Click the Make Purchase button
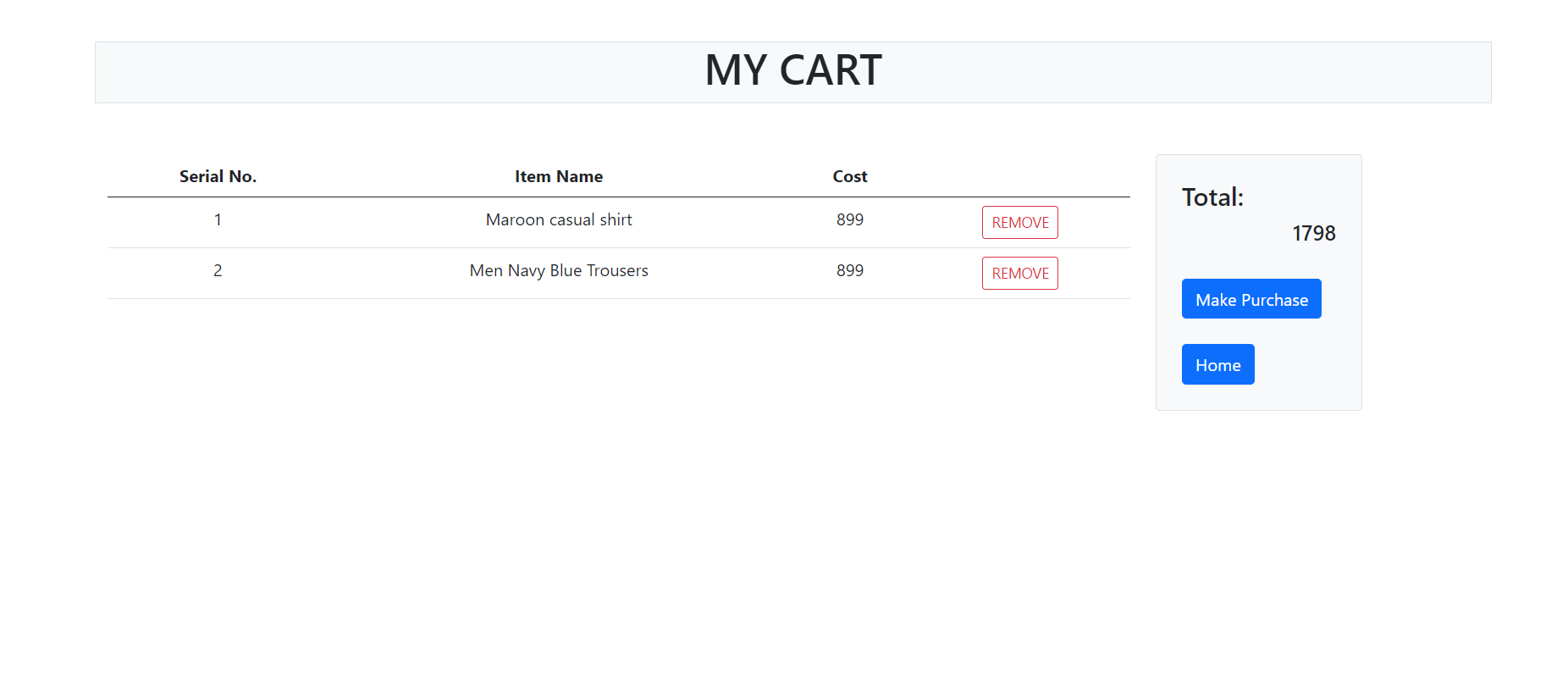1568x693 pixels. pos(1251,298)
